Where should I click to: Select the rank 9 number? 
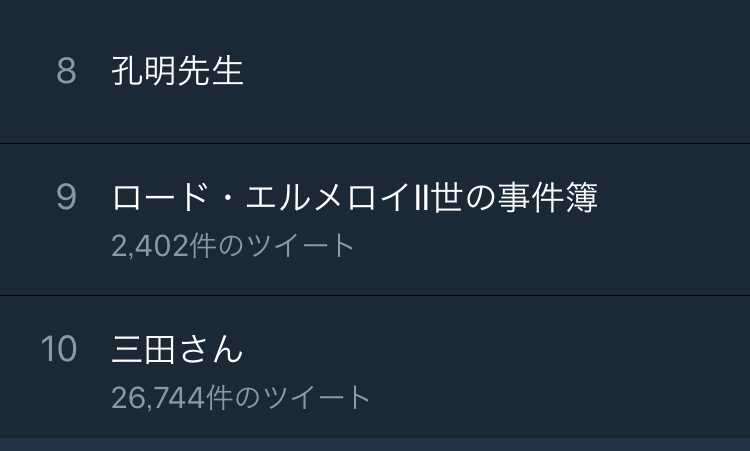(x=66, y=197)
